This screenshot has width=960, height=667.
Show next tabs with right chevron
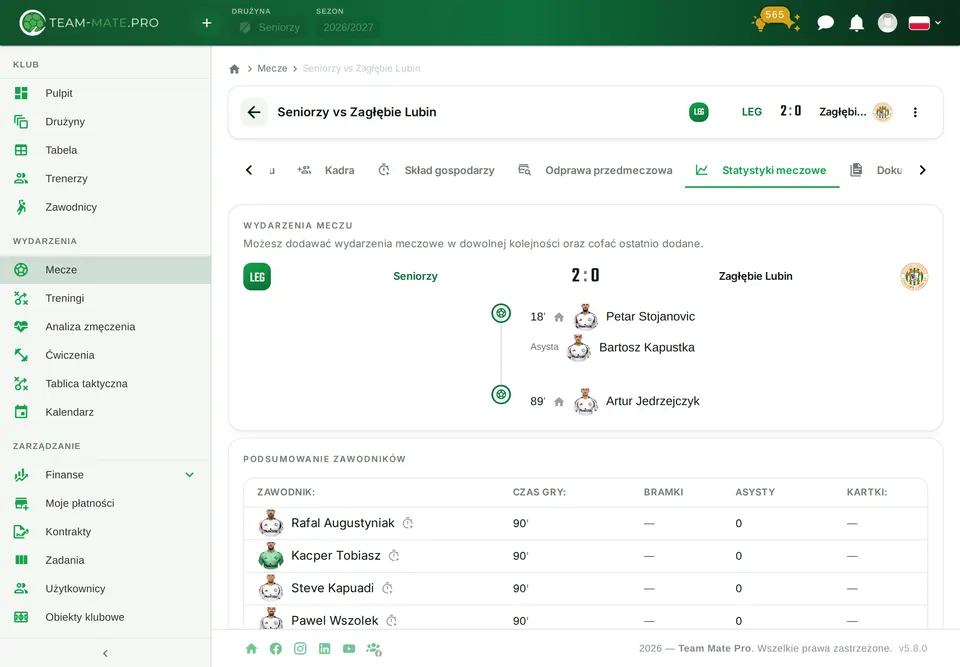pyautogui.click(x=923, y=170)
